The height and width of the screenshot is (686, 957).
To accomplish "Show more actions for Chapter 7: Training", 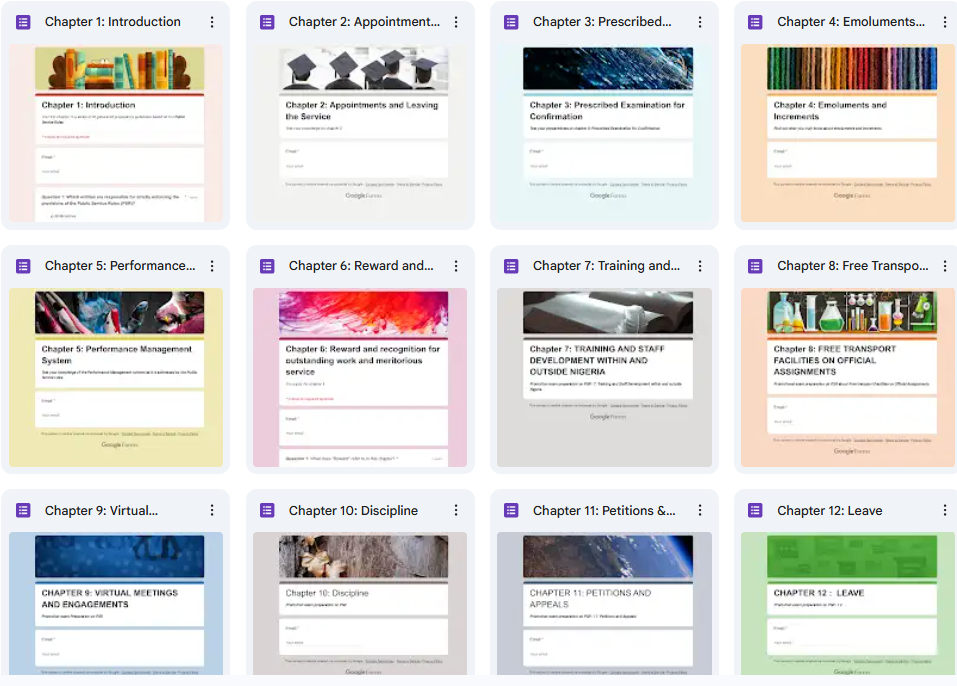I will [x=700, y=266].
